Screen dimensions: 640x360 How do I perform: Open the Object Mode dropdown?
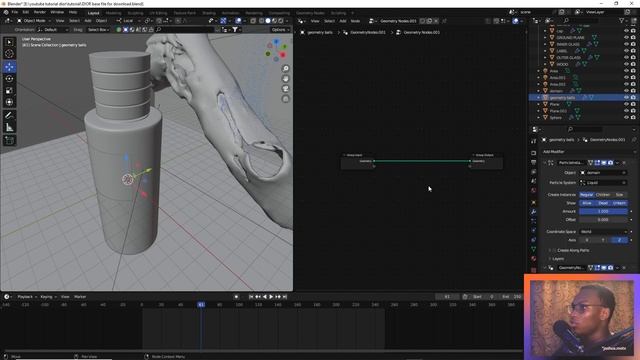34,20
